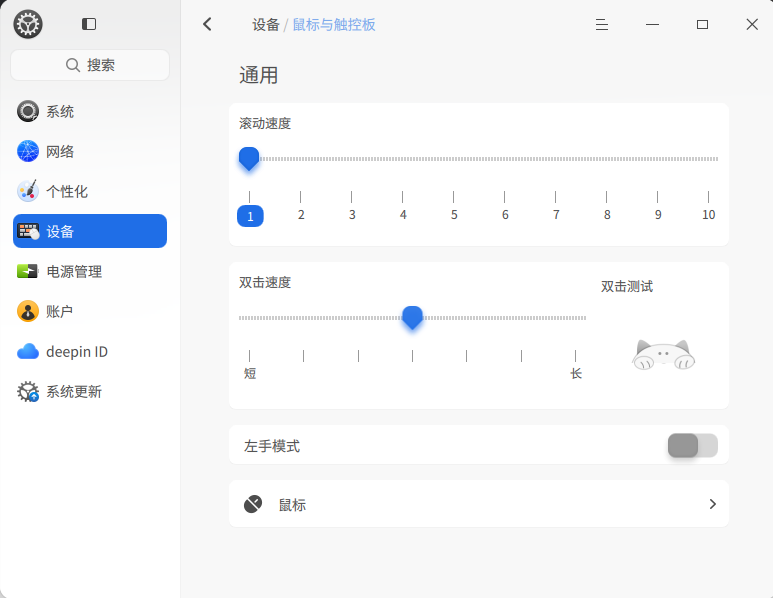Click the cat double-click test image

(x=663, y=354)
